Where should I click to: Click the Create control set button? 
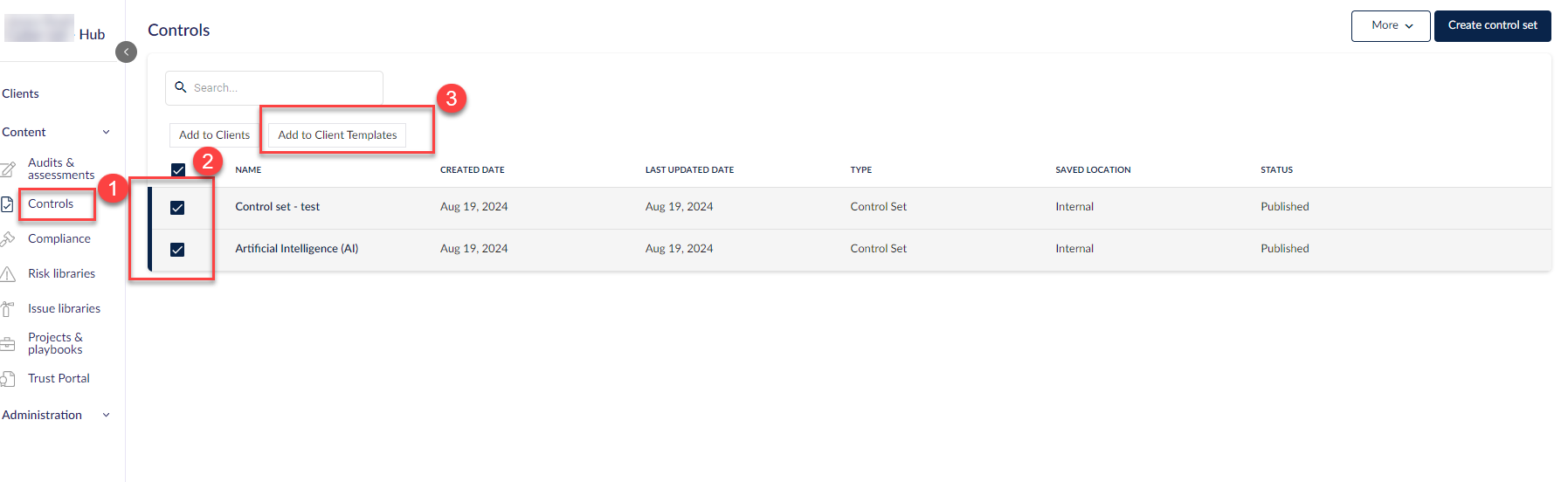point(1493,26)
